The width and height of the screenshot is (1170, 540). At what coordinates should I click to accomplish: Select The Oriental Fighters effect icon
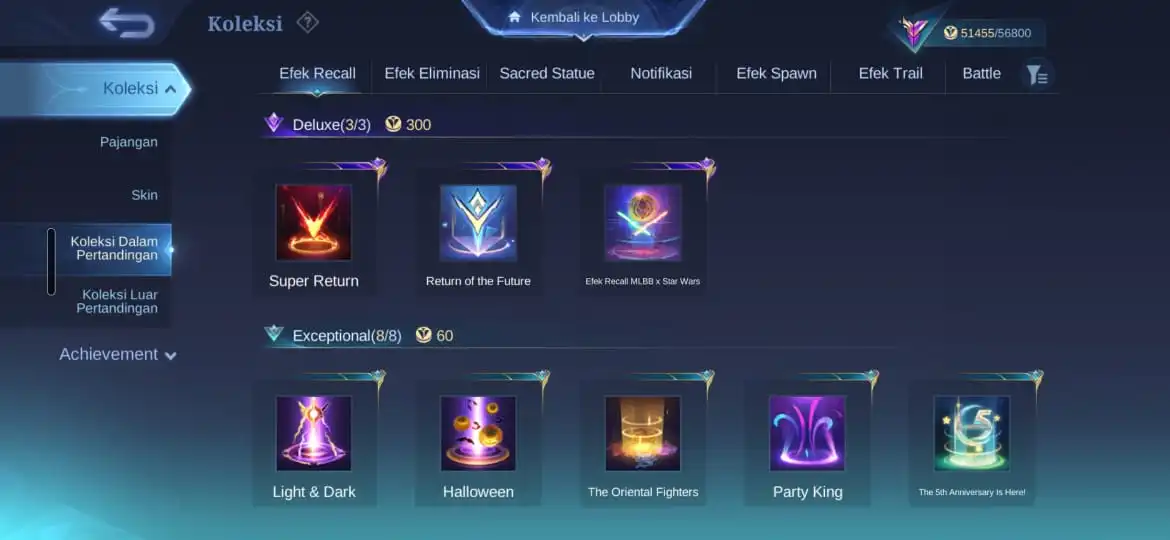pos(642,433)
